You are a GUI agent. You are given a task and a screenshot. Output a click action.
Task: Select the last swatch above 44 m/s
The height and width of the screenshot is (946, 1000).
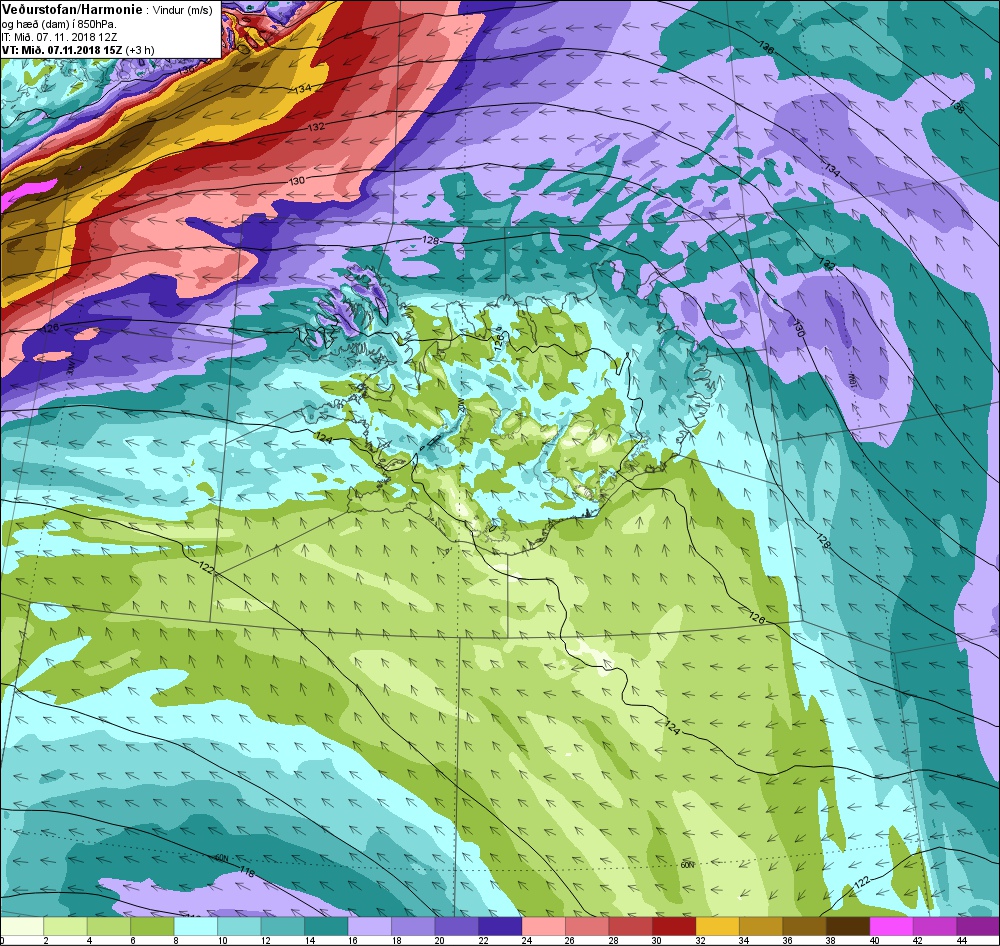pyautogui.click(x=978, y=926)
